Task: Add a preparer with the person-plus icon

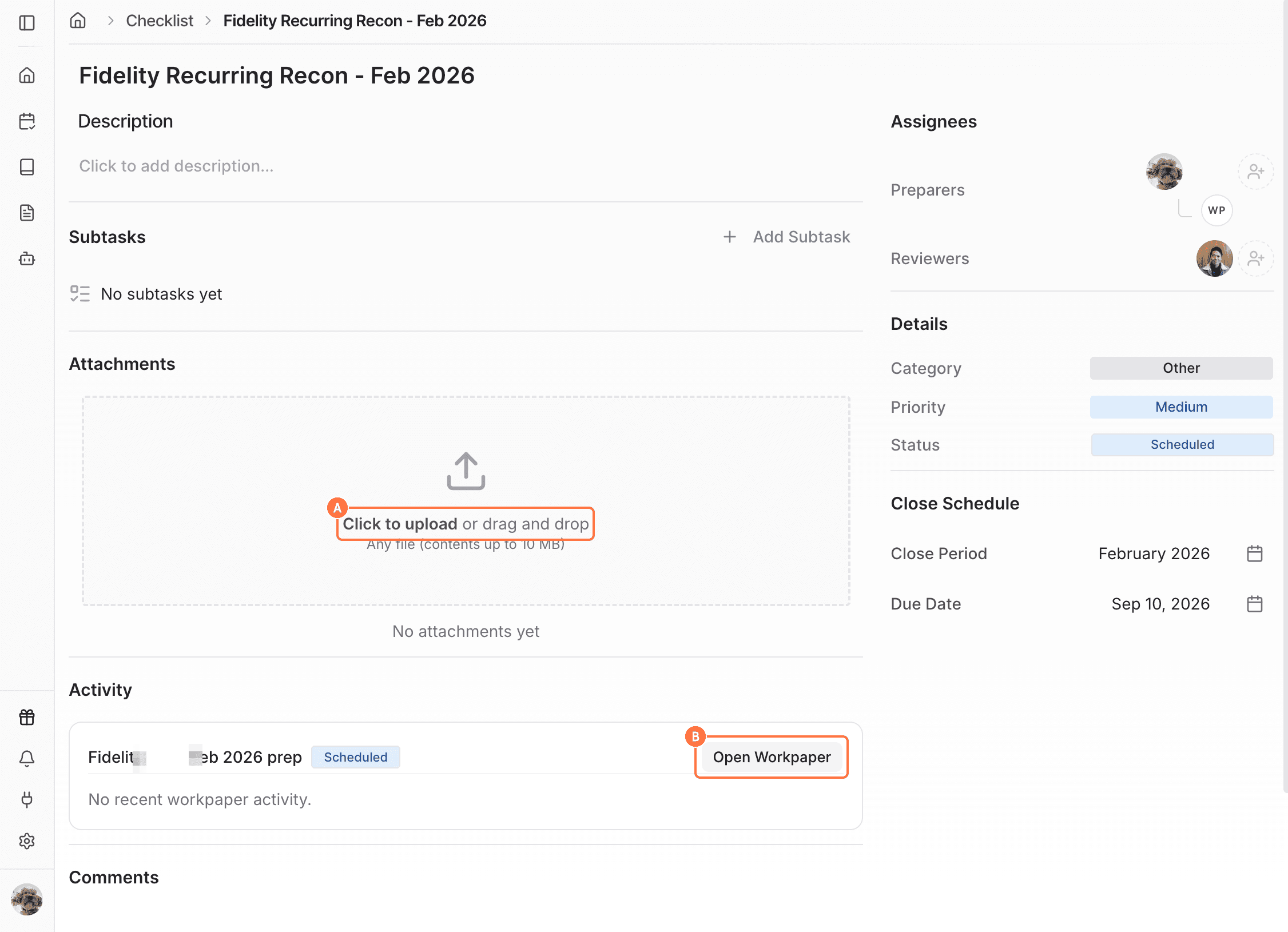Action: [1255, 172]
